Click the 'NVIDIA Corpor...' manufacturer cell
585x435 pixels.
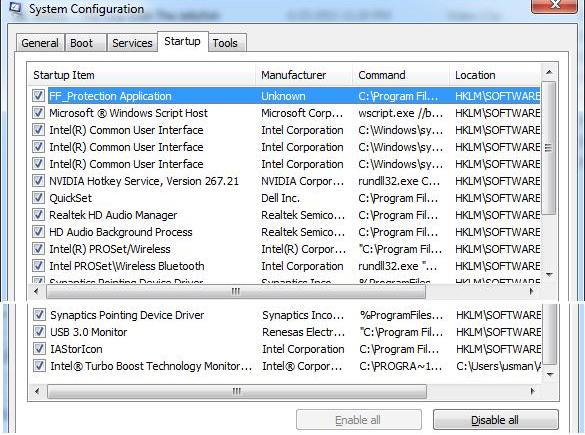(303, 181)
